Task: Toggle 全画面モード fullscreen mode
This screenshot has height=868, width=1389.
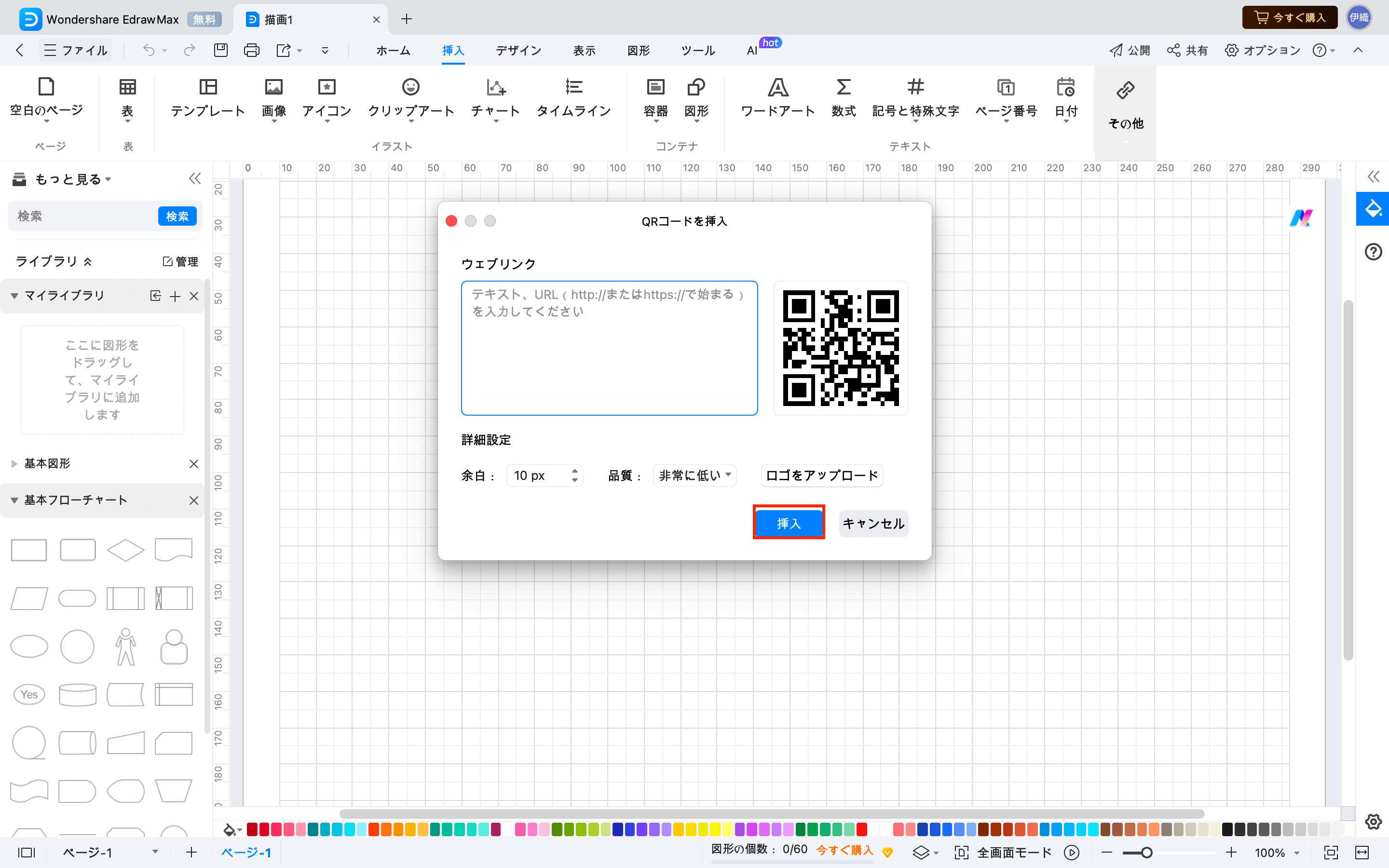Action: [1003, 853]
